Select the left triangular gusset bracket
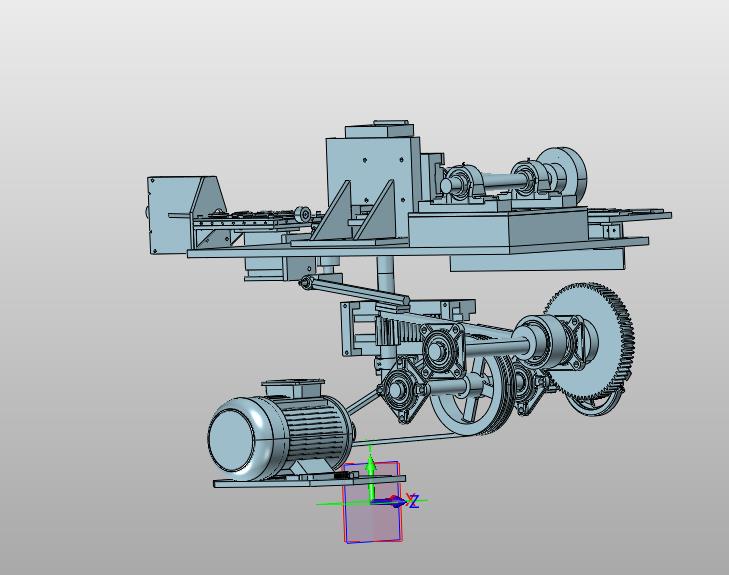The image size is (729, 575). tap(333, 213)
